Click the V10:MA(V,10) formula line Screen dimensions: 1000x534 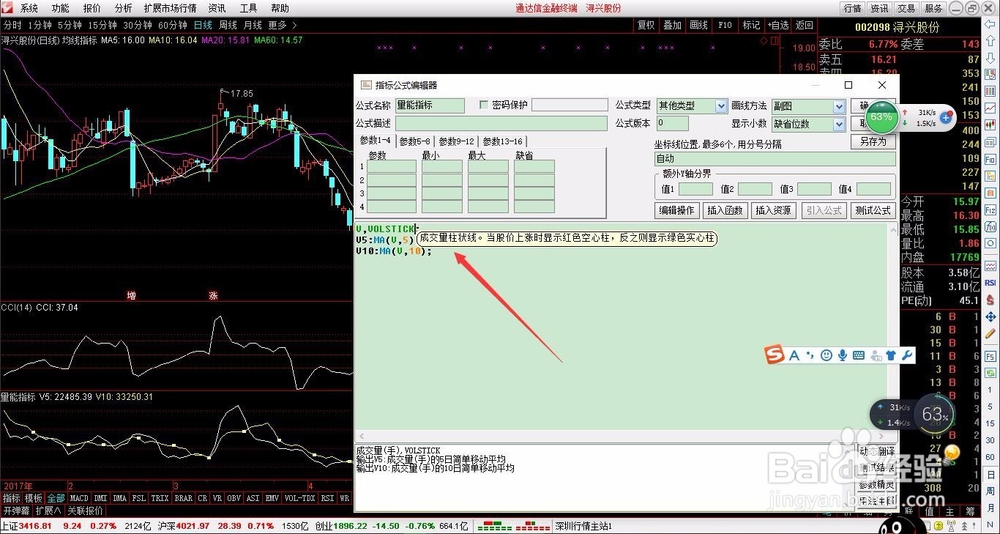click(x=393, y=251)
